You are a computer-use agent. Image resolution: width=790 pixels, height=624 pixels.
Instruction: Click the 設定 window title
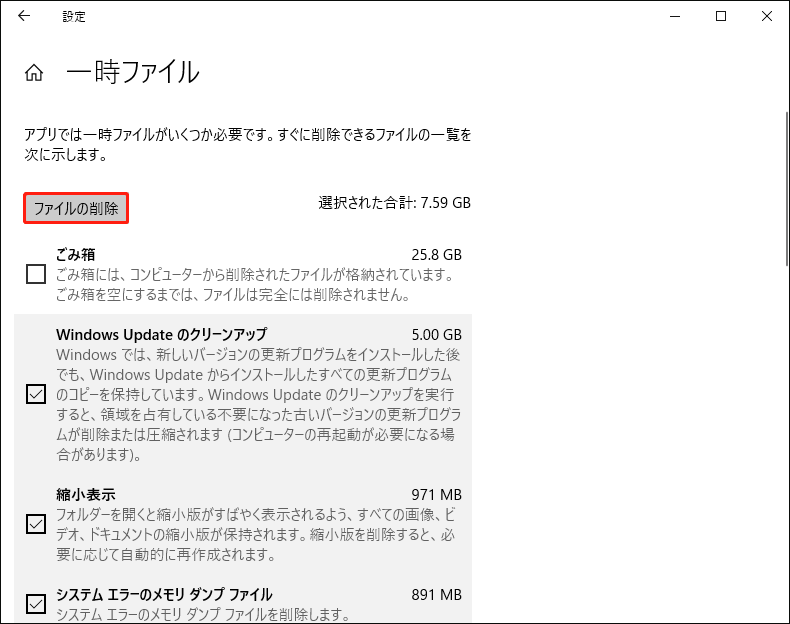[74, 17]
